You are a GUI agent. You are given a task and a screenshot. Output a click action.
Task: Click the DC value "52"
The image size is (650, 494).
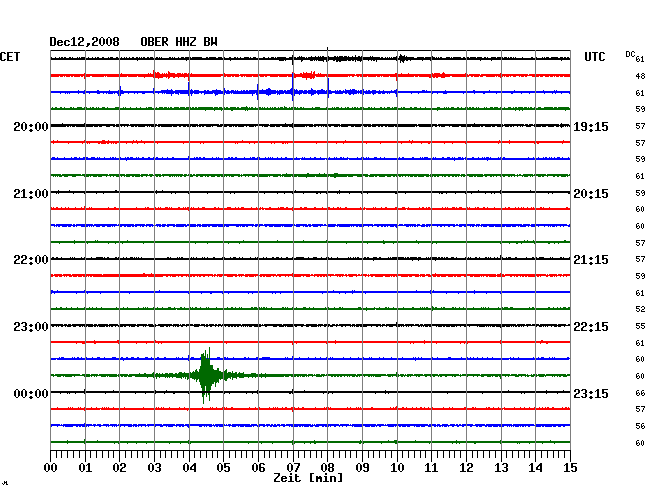pyautogui.click(x=640, y=309)
